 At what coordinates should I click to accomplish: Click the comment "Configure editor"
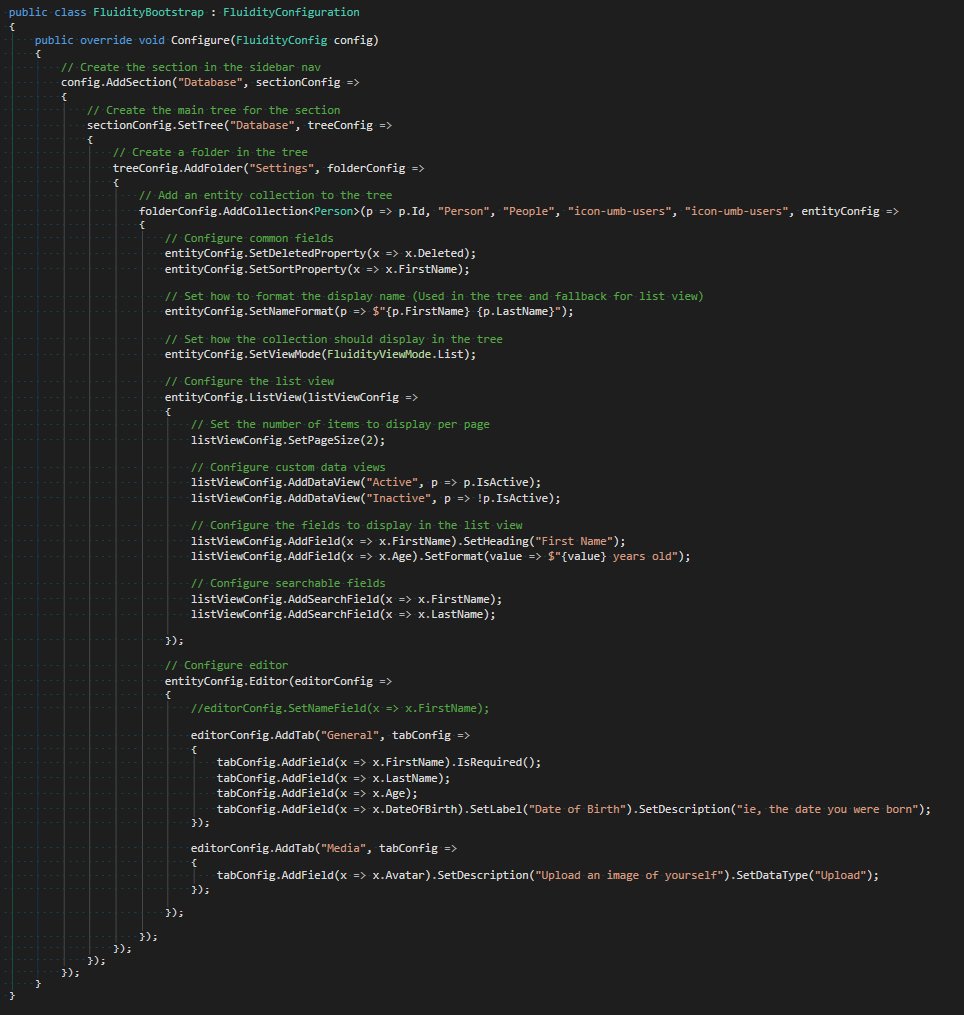(x=227, y=665)
